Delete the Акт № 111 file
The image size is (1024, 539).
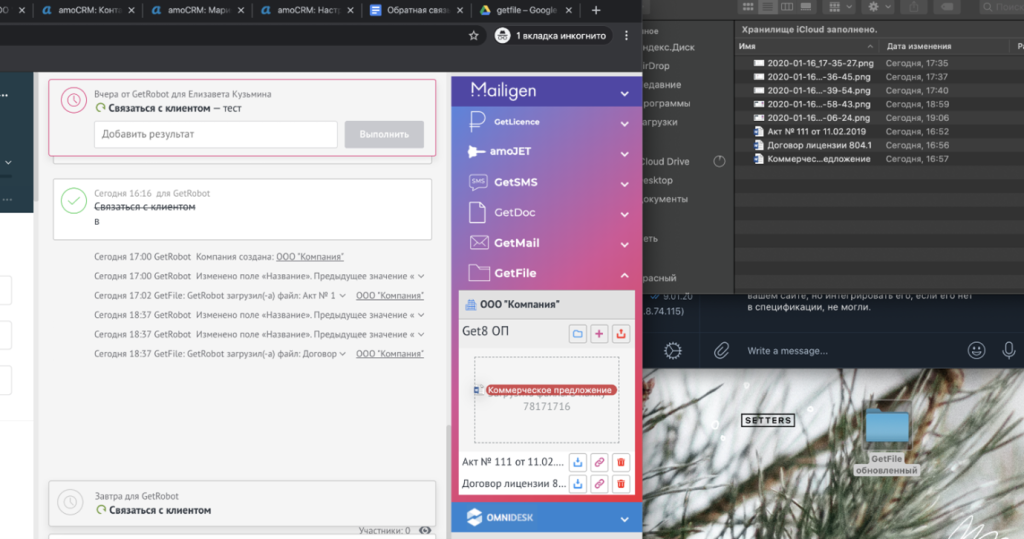tap(620, 462)
